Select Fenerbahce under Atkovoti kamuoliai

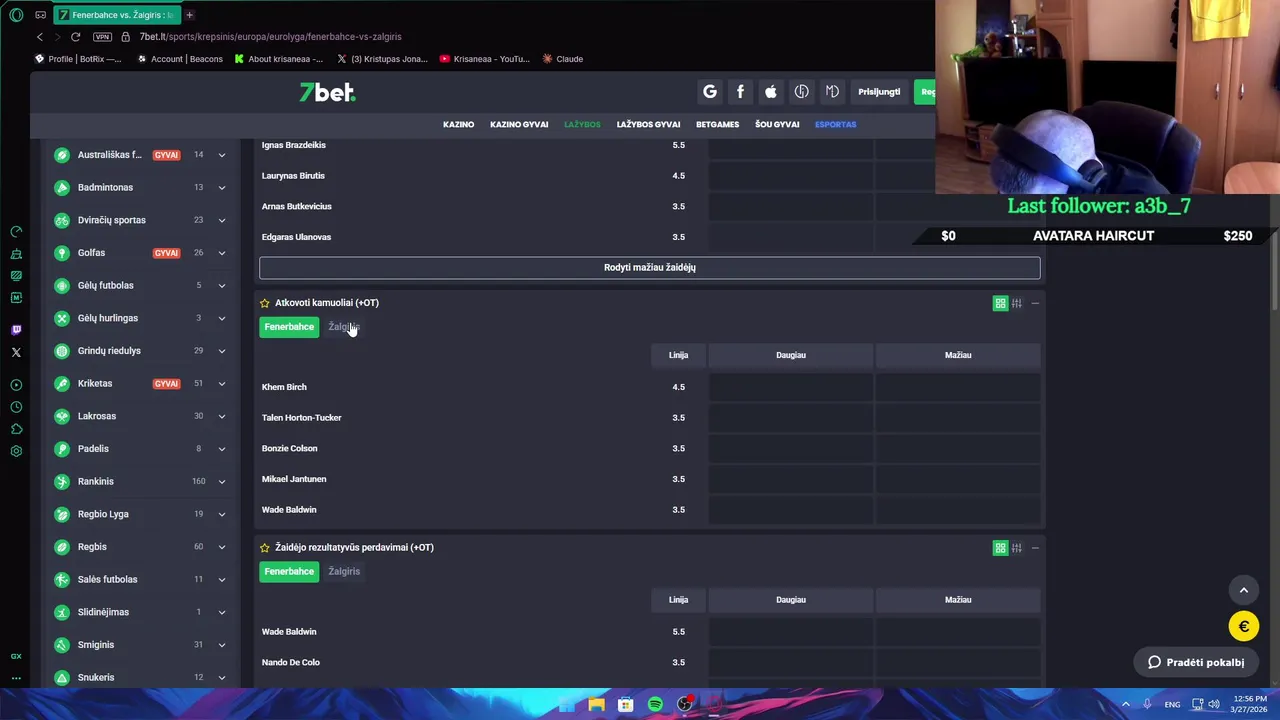289,327
